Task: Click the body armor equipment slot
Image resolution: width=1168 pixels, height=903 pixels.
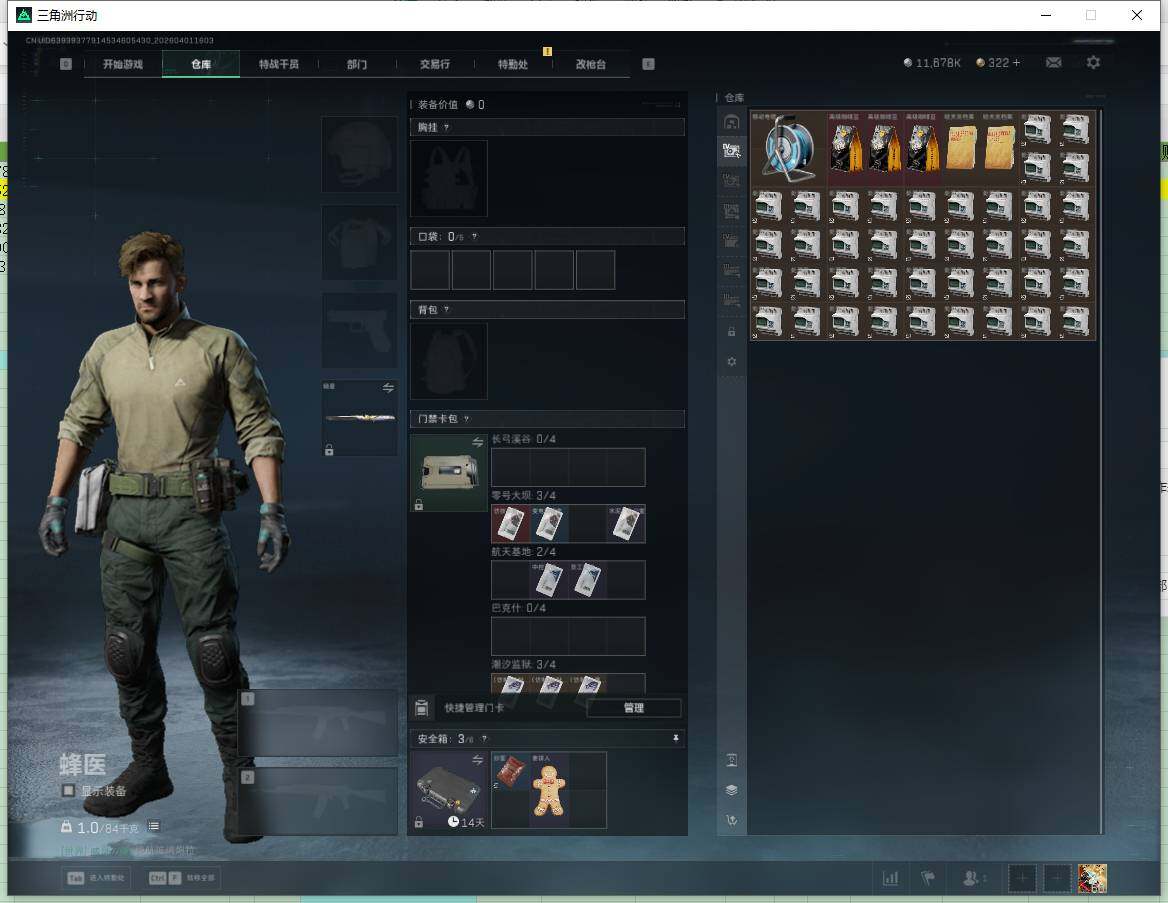Action: (359, 243)
